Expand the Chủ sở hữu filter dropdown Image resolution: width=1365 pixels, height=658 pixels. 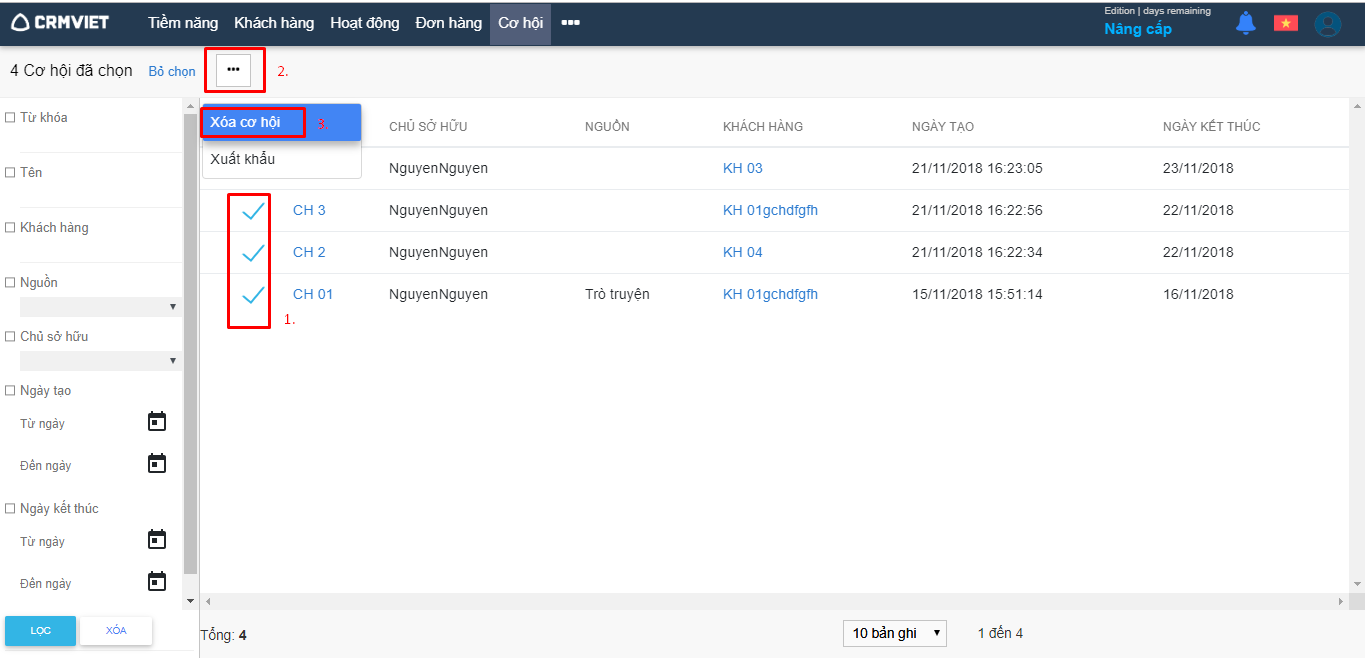pyautogui.click(x=99, y=361)
